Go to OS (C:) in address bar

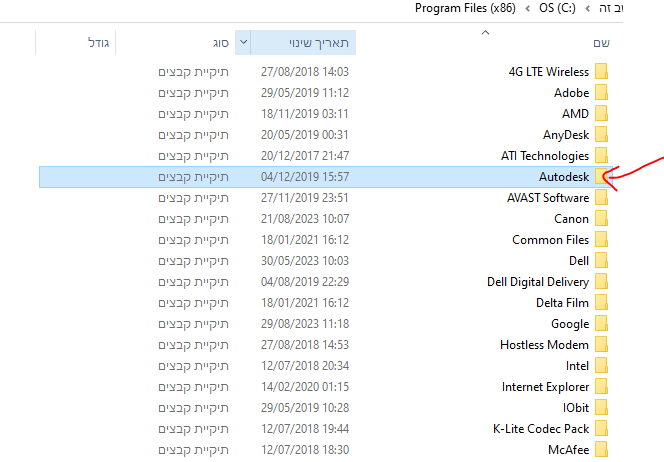(557, 8)
